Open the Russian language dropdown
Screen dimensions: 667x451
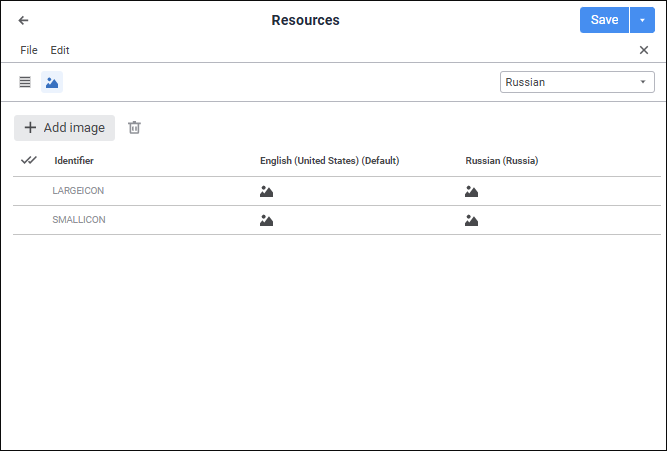pos(577,82)
